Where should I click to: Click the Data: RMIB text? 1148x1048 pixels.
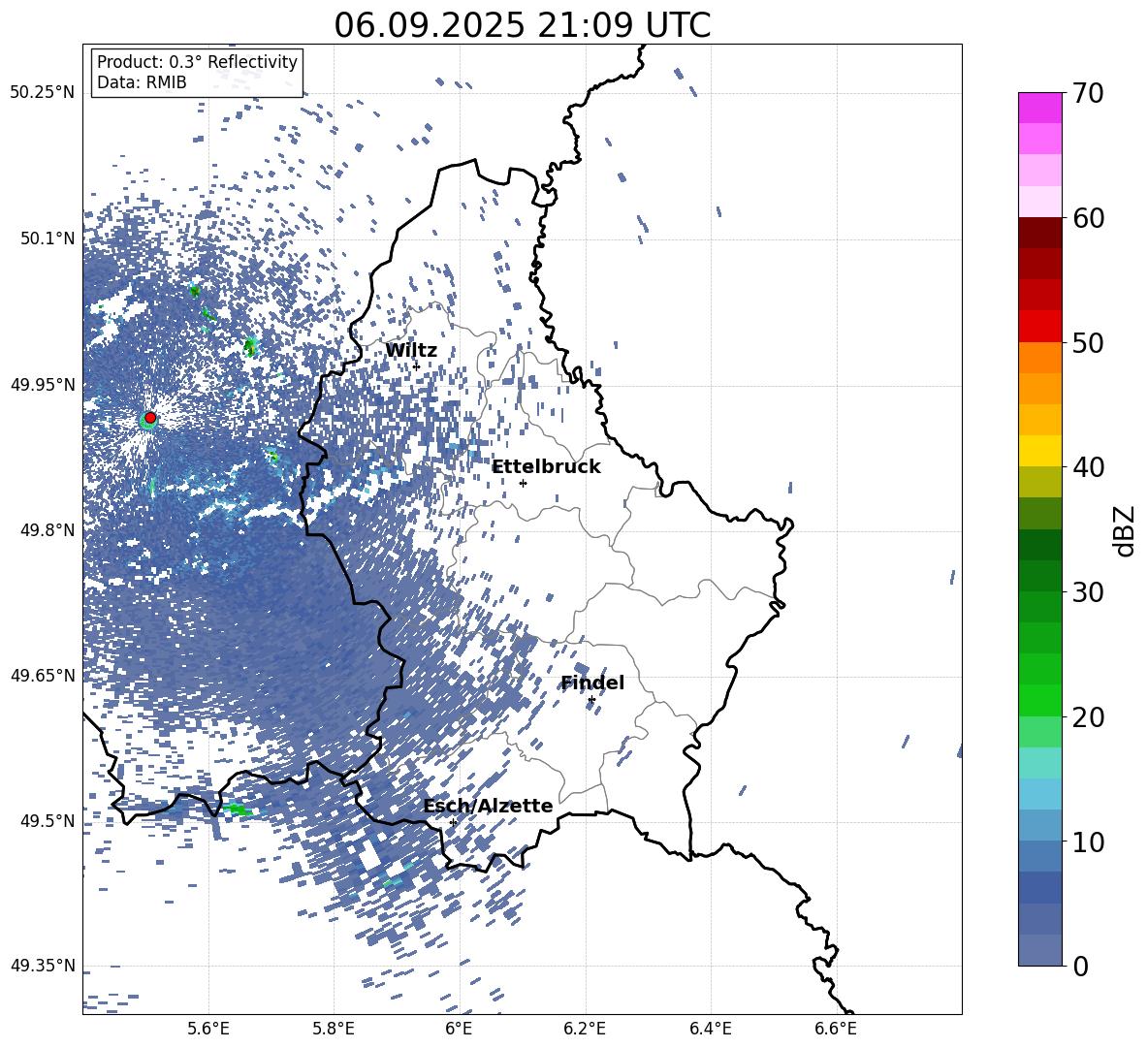[142, 82]
